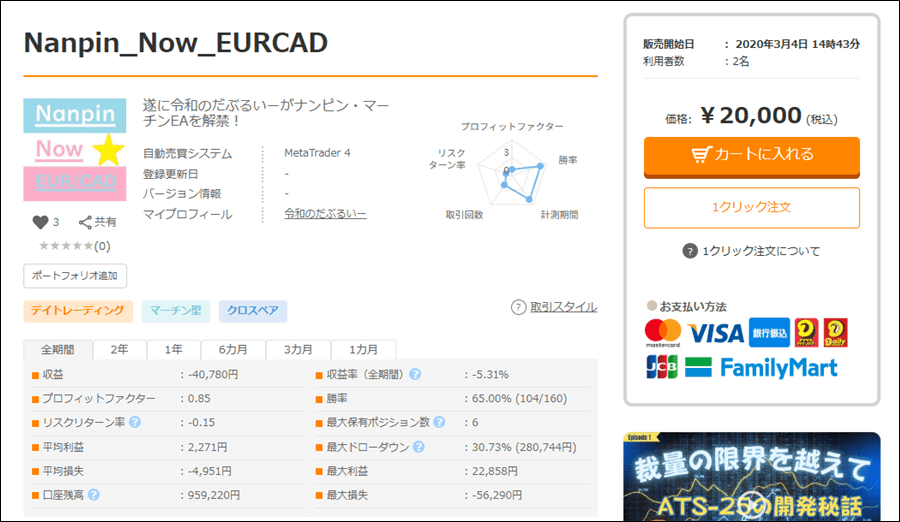This screenshot has height=522, width=900.
Task: Click the クロスペア tag
Action: [x=253, y=311]
